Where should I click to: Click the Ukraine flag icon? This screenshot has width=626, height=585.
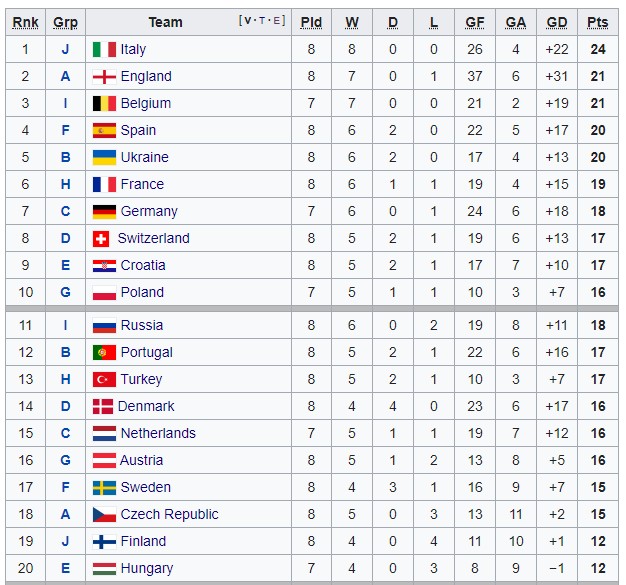tap(104, 157)
